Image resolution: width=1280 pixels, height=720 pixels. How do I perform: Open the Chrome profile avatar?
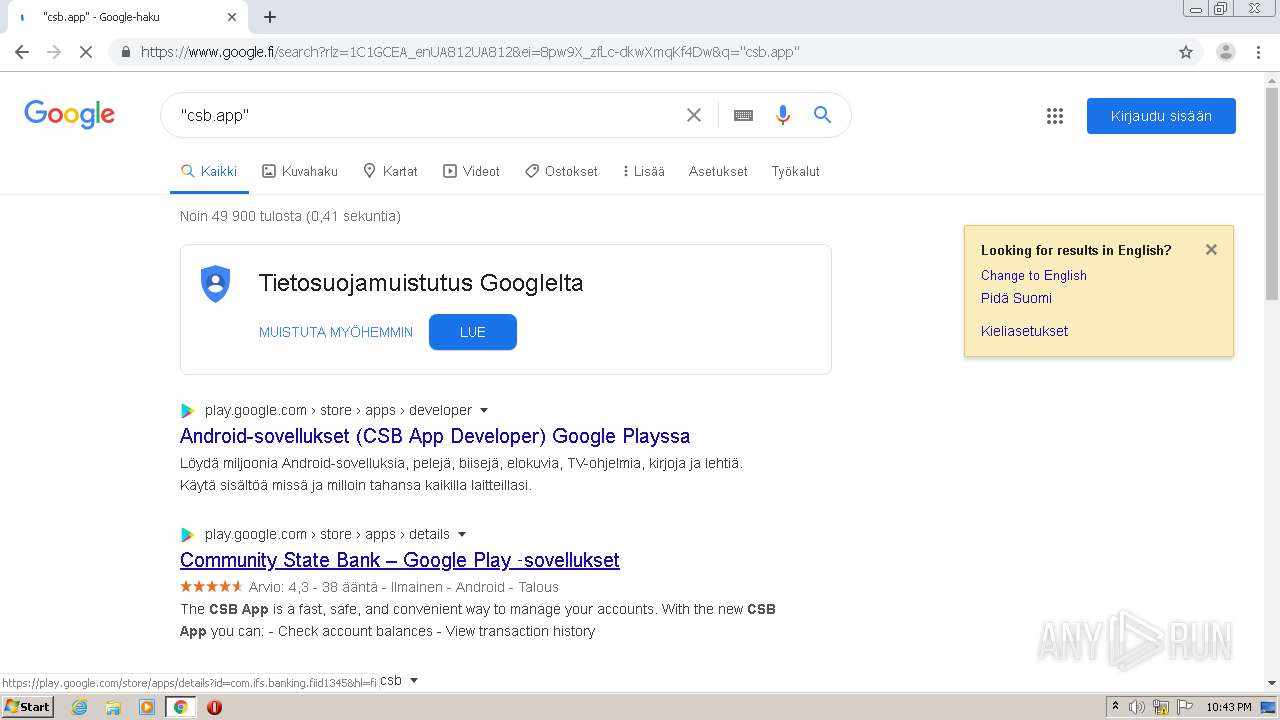[x=1225, y=52]
